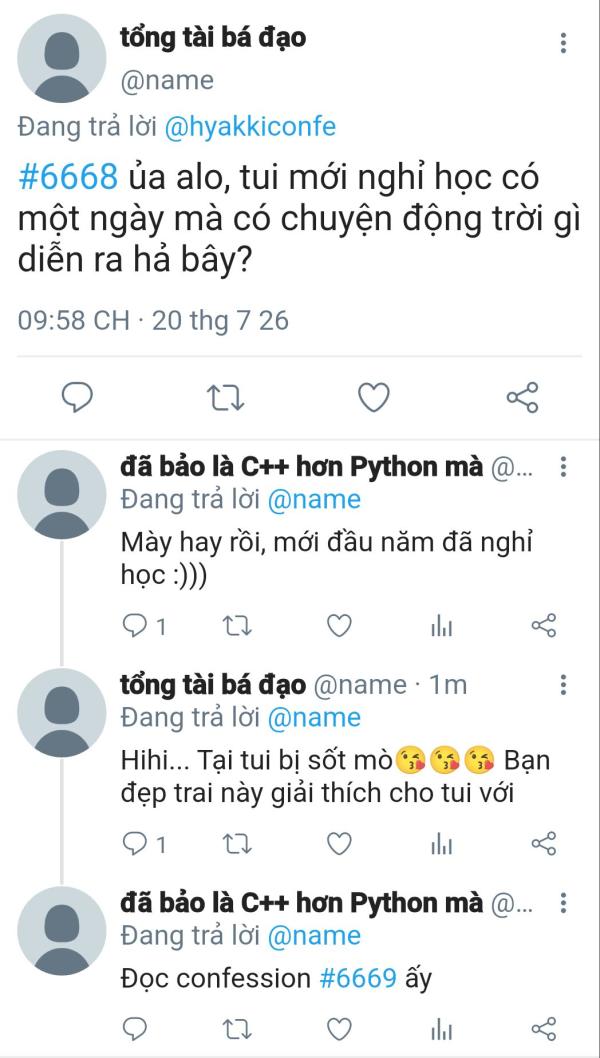Share the main tweet
The image size is (600, 1058).
coord(522,397)
